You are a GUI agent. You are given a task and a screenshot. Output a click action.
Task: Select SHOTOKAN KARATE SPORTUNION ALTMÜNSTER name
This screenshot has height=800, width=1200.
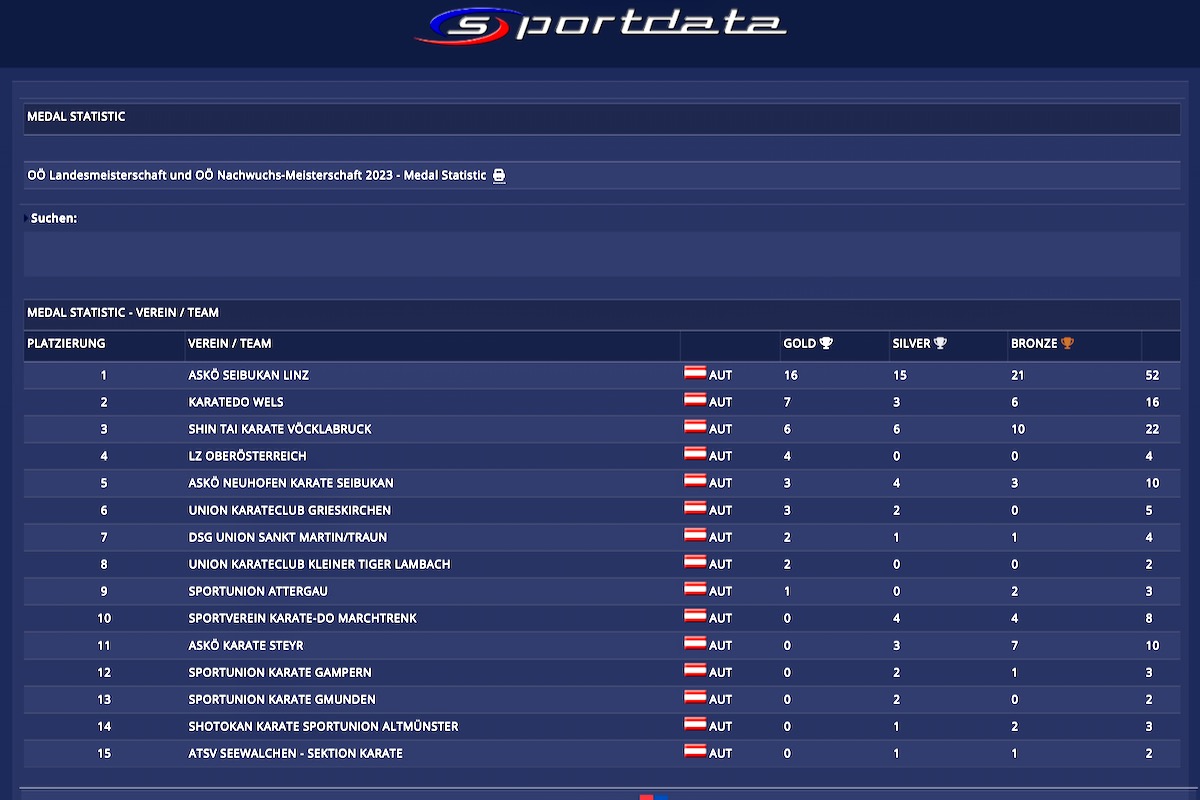coord(323,727)
